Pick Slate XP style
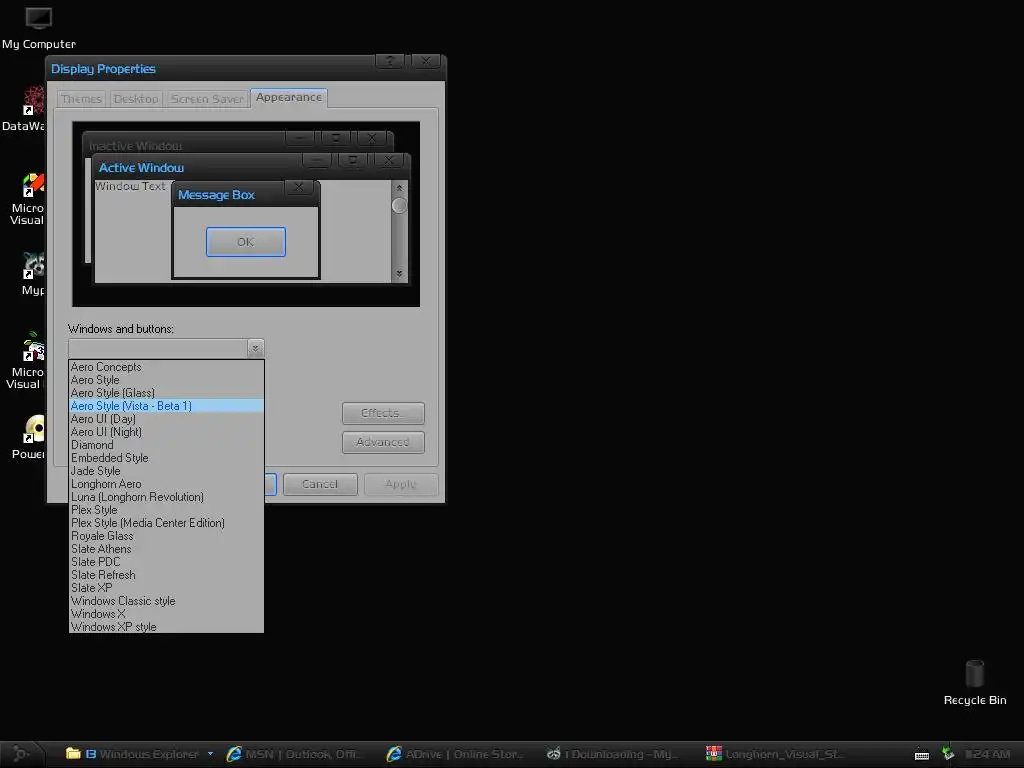 [167, 588]
